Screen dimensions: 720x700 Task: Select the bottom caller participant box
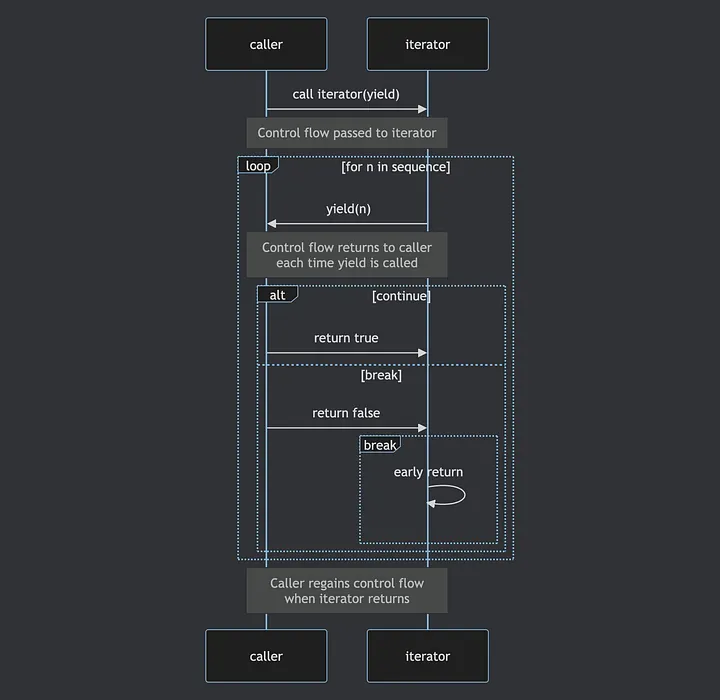pyautogui.click(x=266, y=656)
